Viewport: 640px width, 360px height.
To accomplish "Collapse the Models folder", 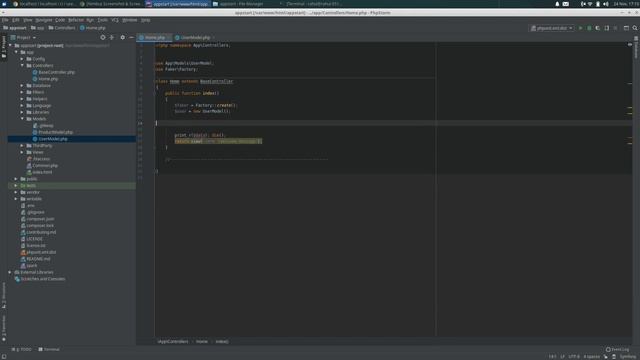I will point(22,119).
